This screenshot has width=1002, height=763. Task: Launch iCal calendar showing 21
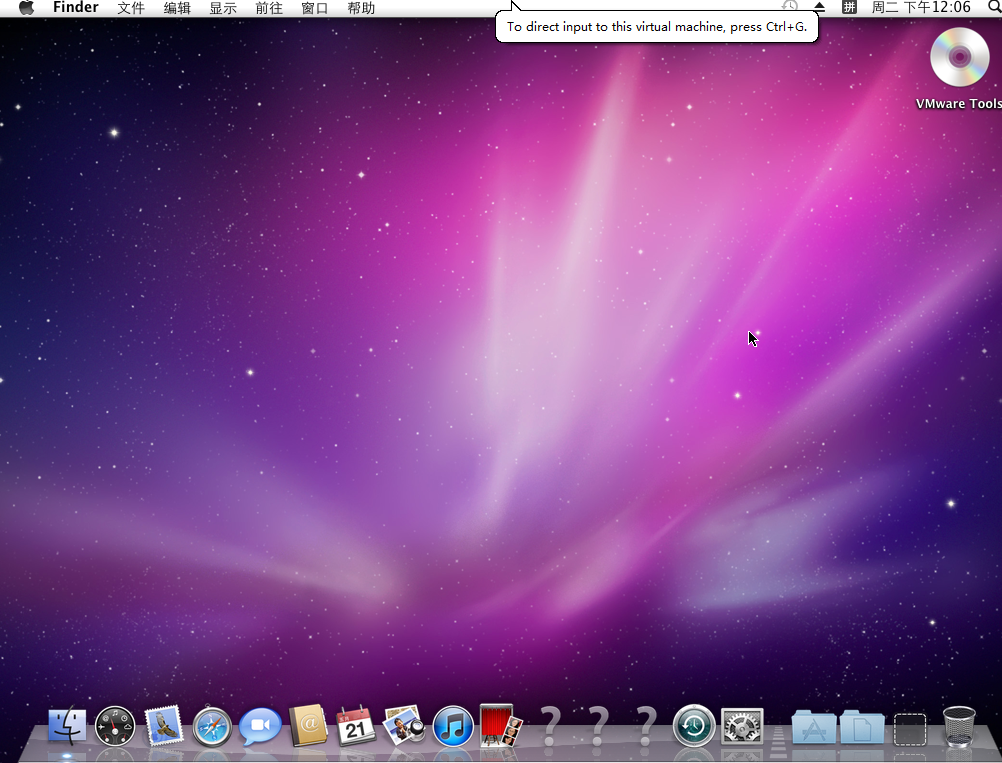pos(356,727)
